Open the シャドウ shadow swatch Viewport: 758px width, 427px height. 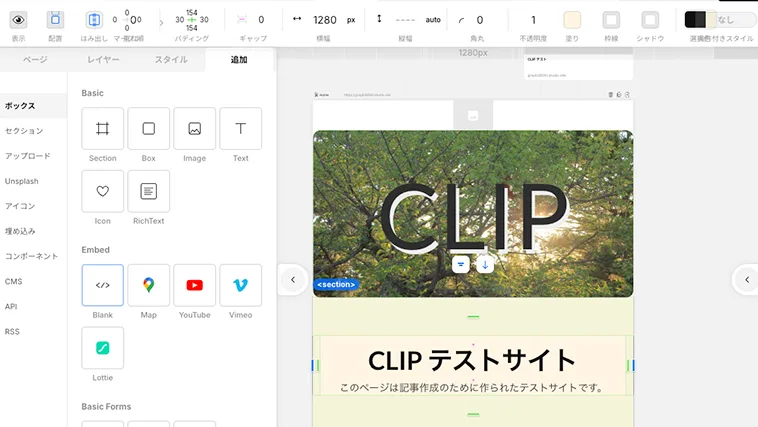pos(650,20)
